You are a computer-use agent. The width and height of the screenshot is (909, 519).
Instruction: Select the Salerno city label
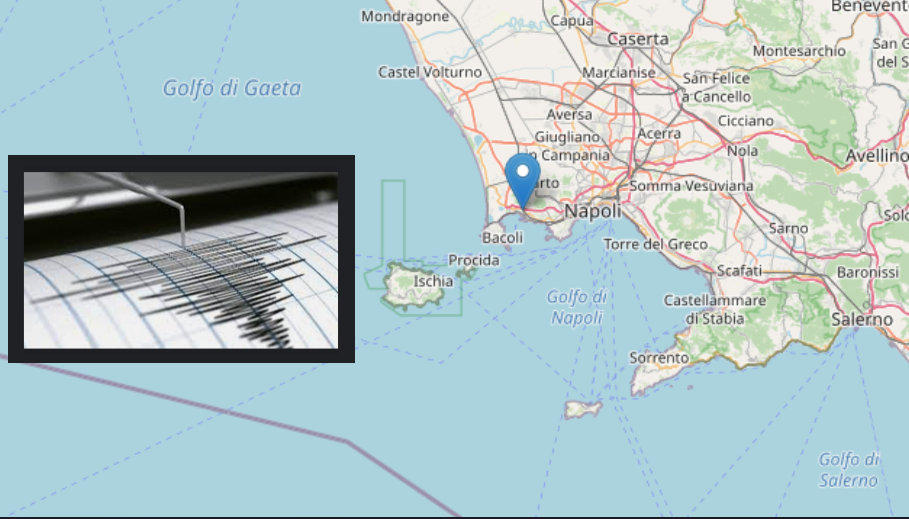(862, 319)
